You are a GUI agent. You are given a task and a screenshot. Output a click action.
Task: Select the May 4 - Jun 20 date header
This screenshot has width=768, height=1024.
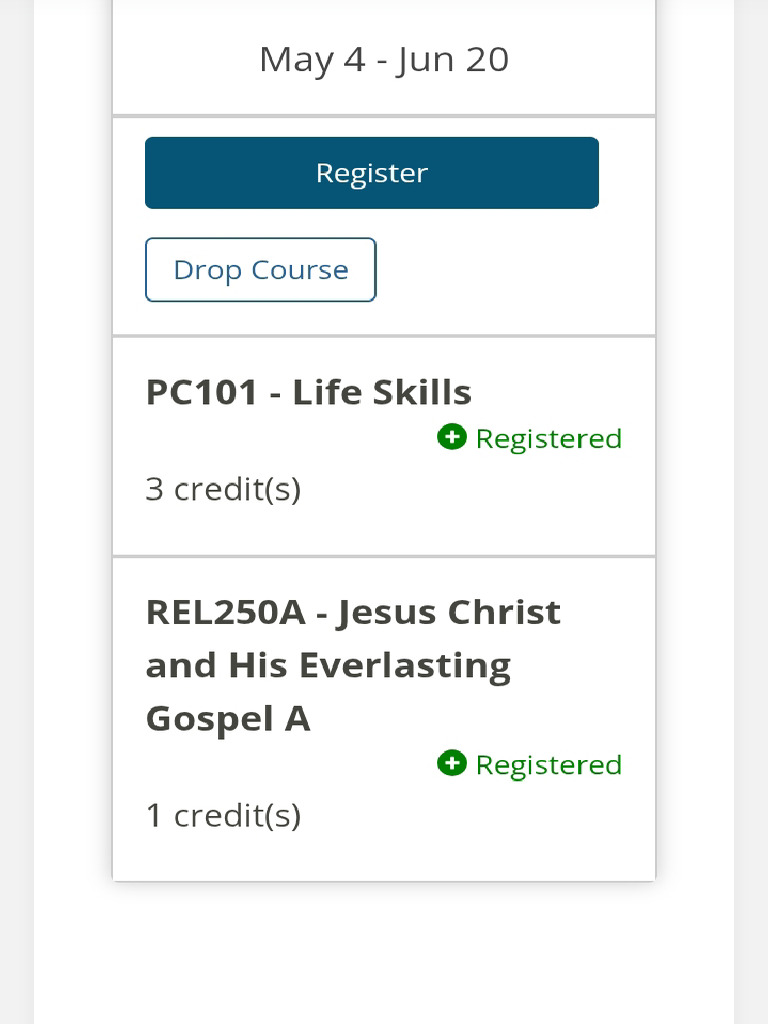[x=384, y=59]
